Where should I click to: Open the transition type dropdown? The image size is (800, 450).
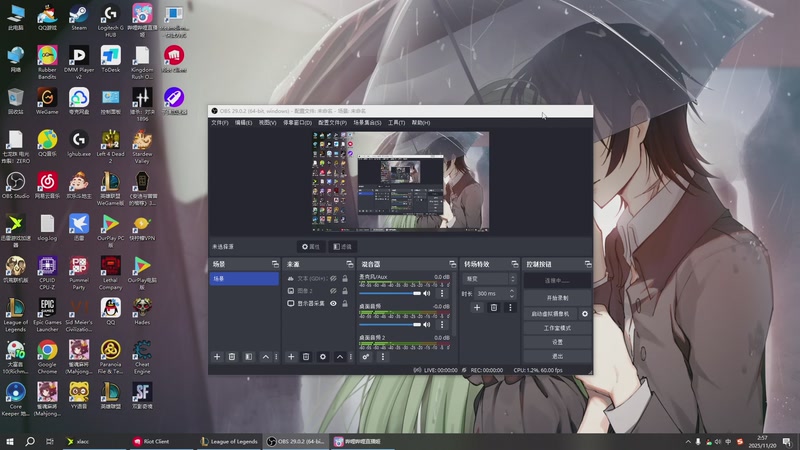[x=490, y=279]
